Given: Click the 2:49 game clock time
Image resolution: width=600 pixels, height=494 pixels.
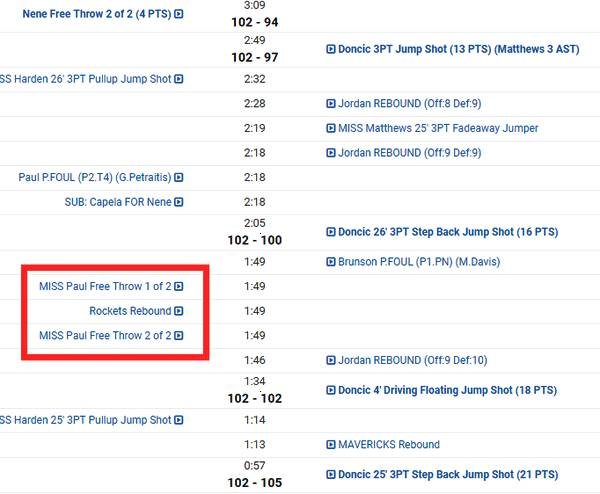Looking at the screenshot, I should 255,40.
